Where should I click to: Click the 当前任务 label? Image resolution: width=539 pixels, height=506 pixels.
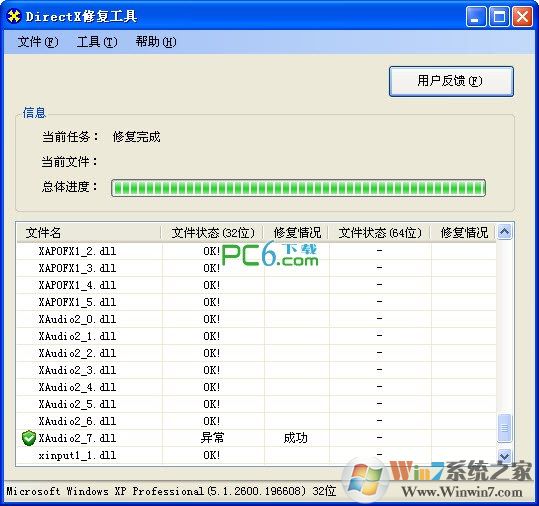(70, 137)
